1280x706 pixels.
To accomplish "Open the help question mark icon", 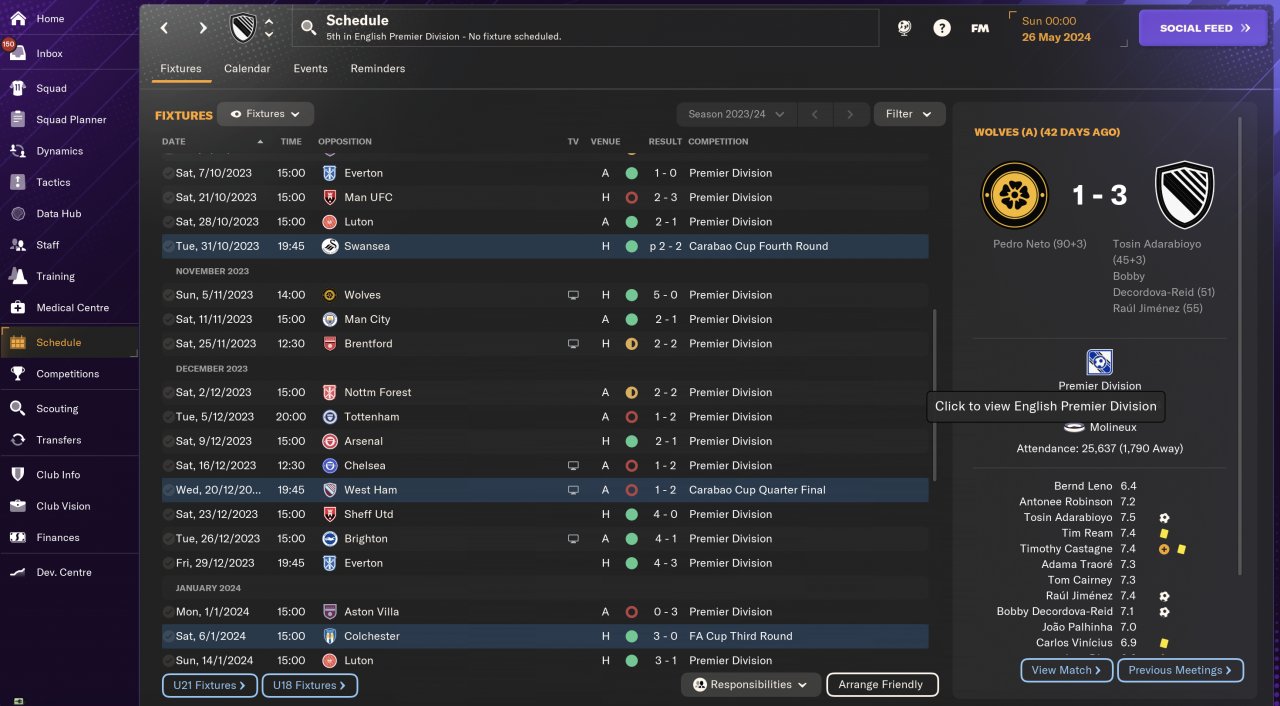I will (x=942, y=28).
